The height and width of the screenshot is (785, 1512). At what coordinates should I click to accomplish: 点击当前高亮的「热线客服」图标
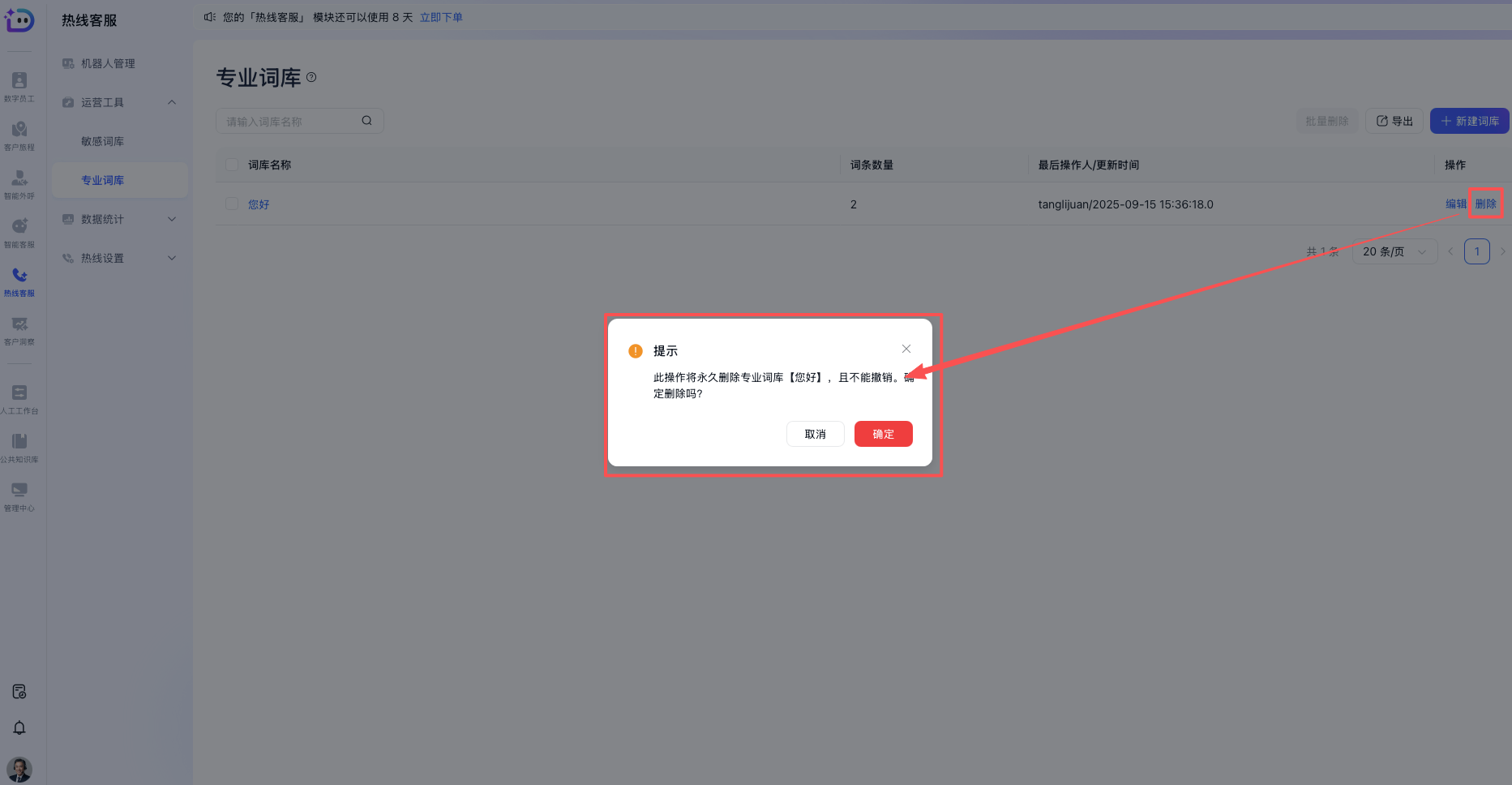19,279
